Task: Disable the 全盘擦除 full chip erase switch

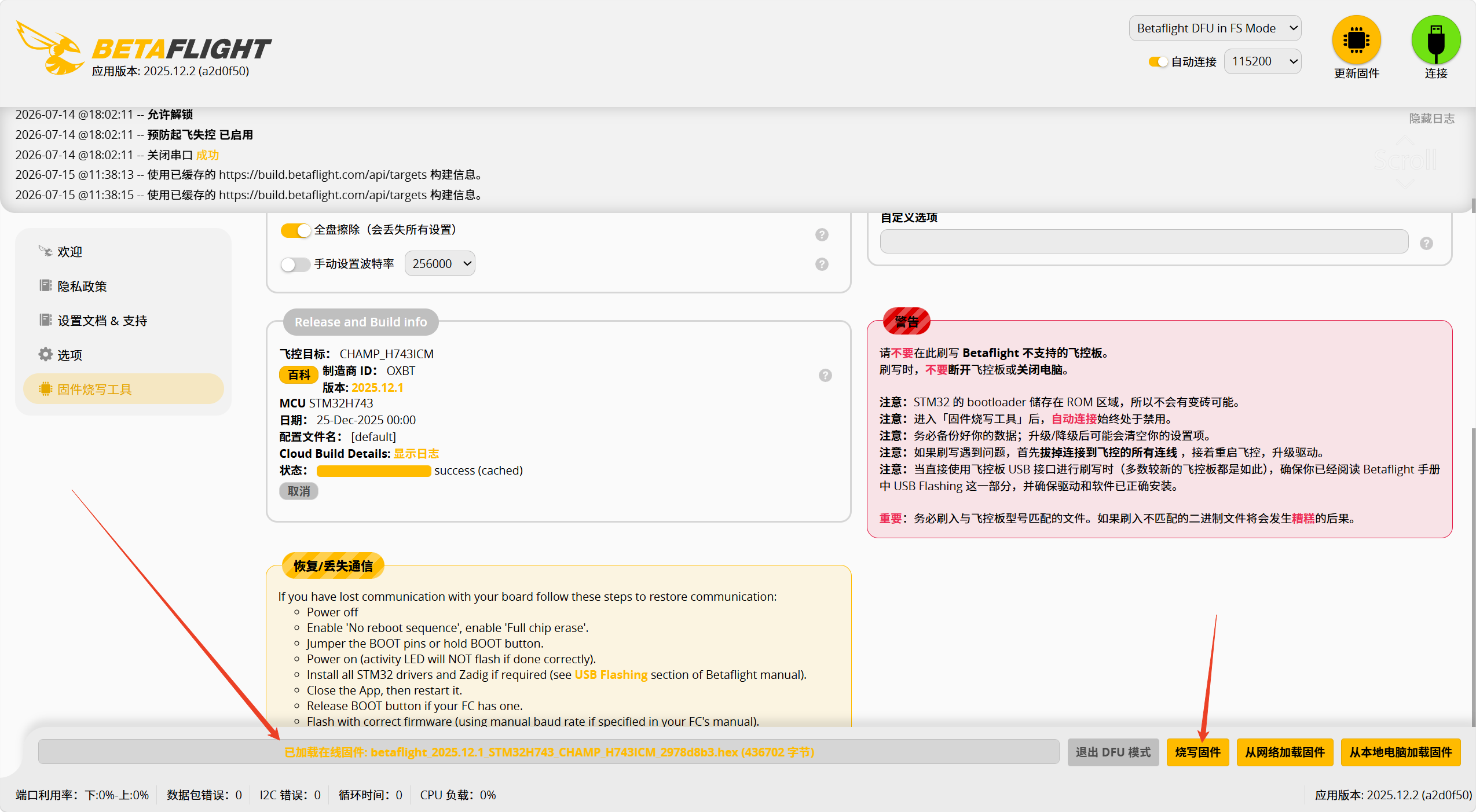Action: click(296, 230)
